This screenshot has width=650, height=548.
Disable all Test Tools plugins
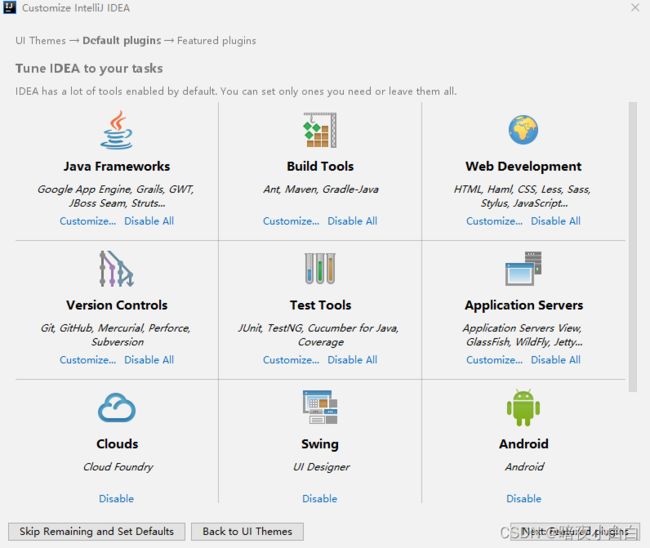[352, 360]
